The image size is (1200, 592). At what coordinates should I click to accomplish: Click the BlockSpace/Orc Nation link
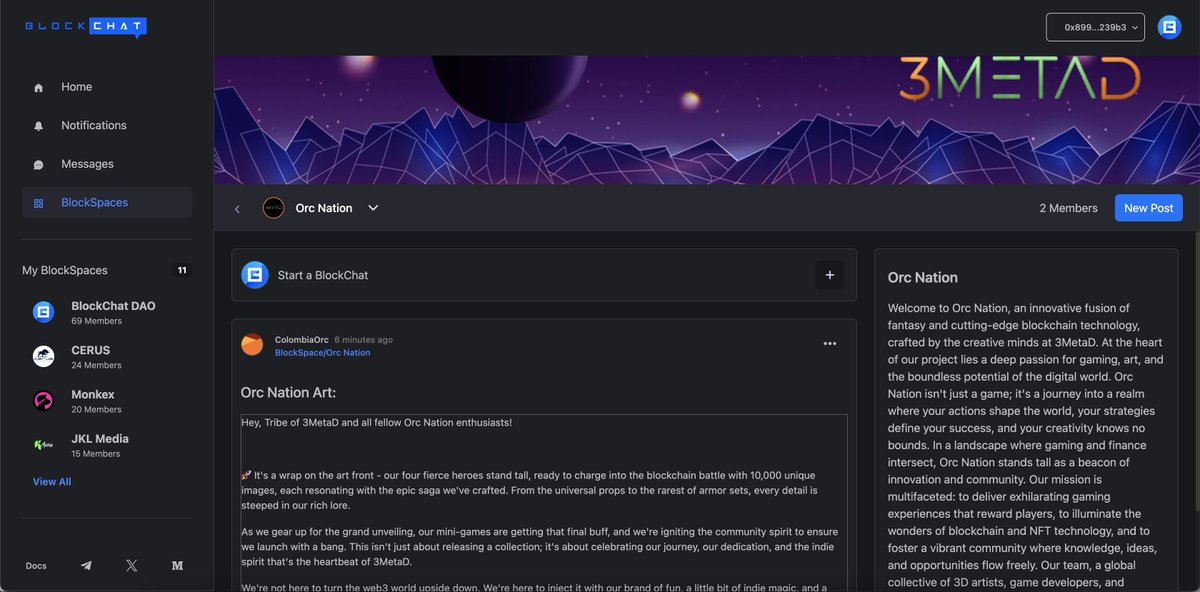322,353
